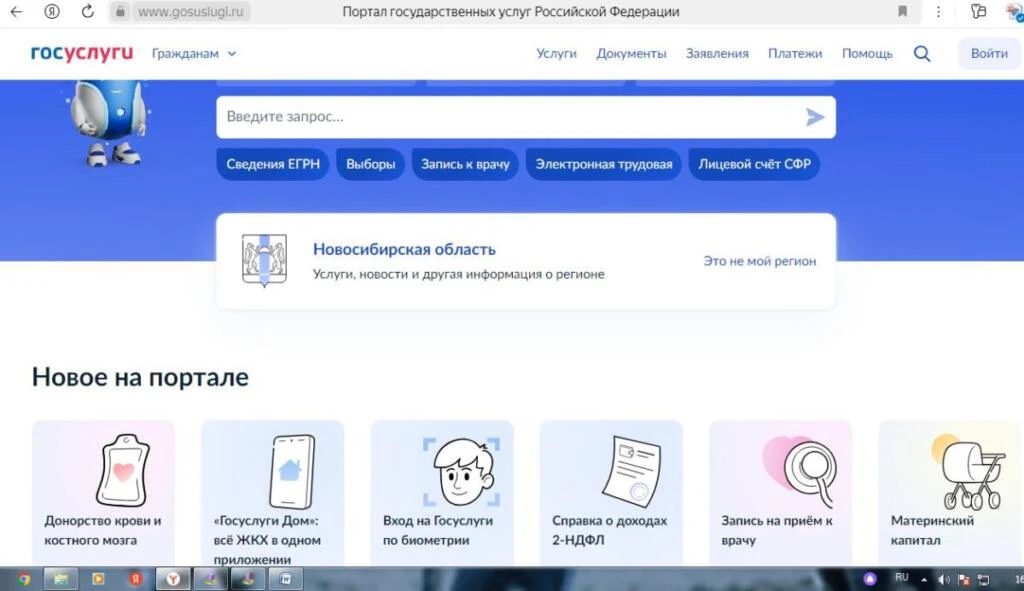Viewport: 1024px width, 591px height.
Task: Open the Материнский капитал card
Action: tap(951, 493)
